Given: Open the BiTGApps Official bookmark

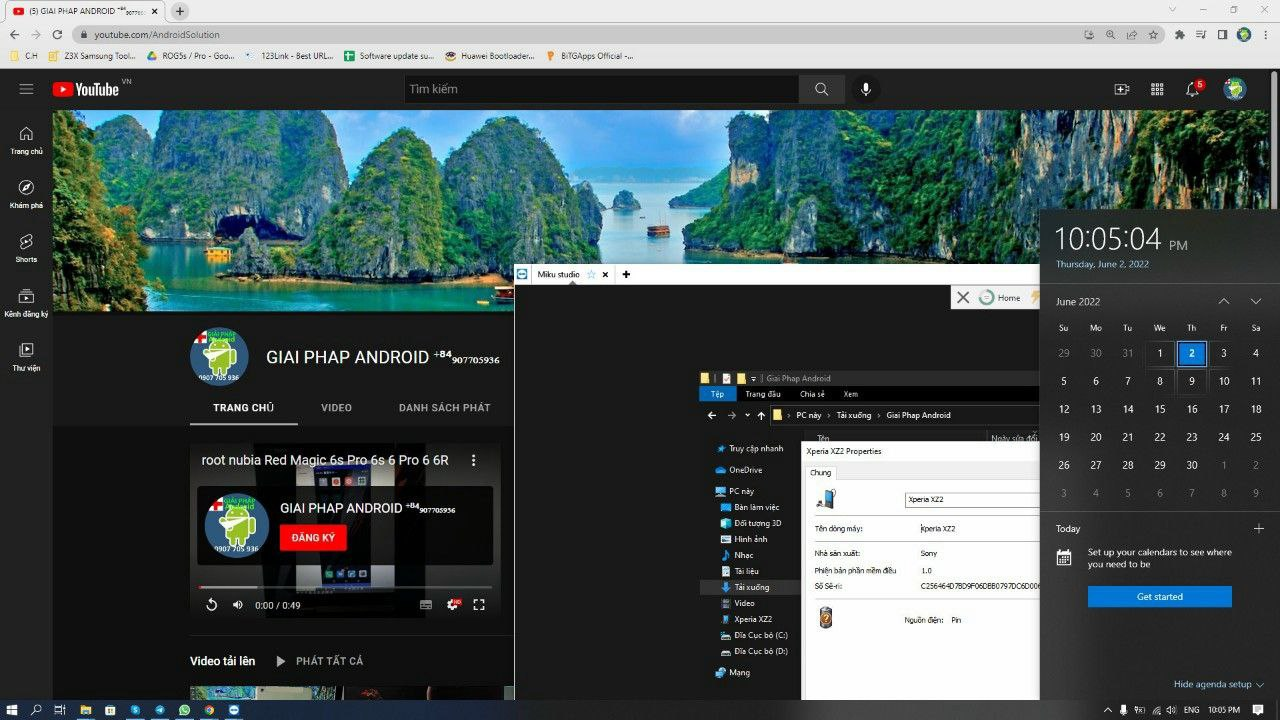Looking at the screenshot, I should [589, 56].
